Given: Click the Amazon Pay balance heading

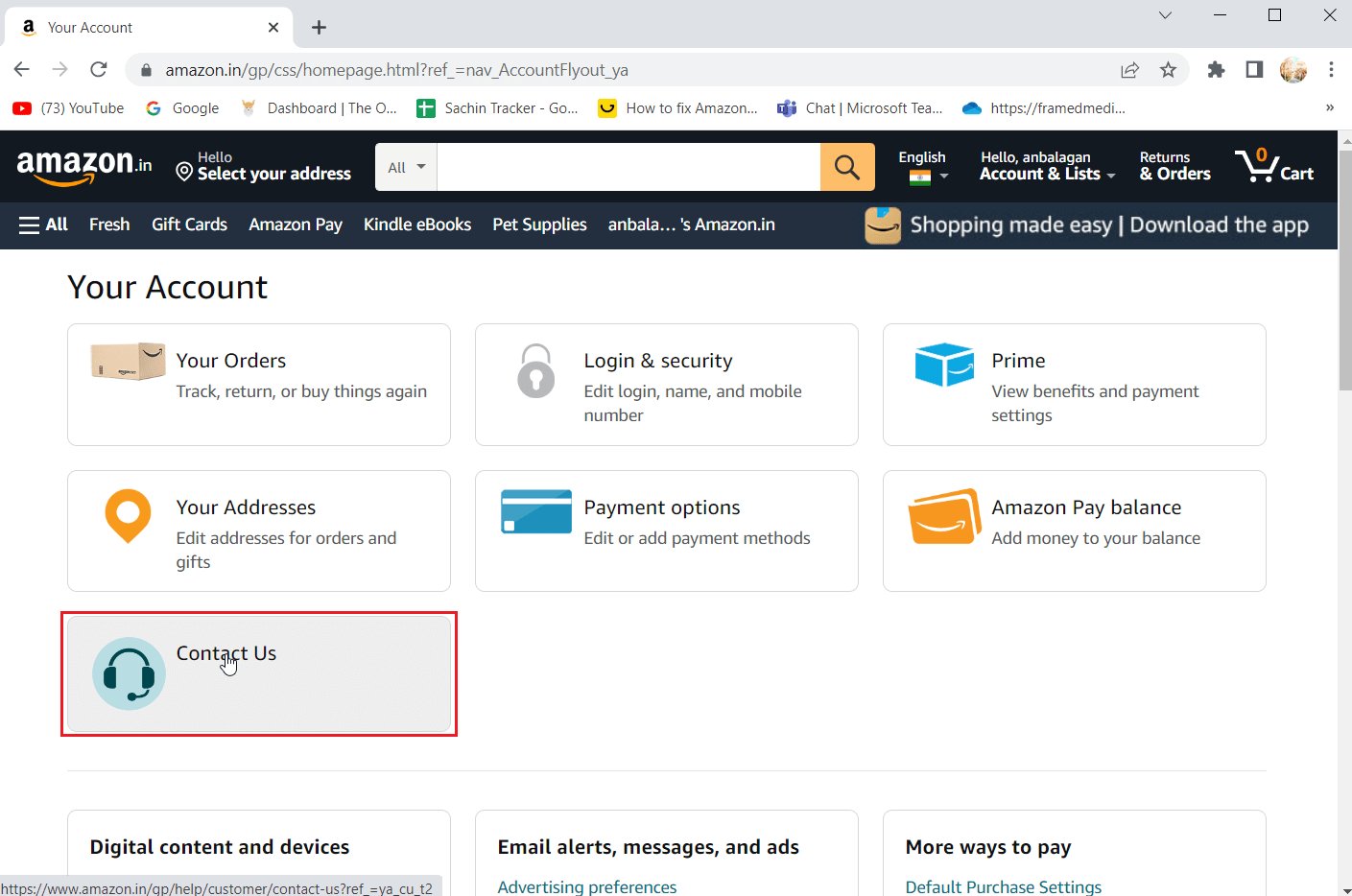Looking at the screenshot, I should coord(1086,507).
